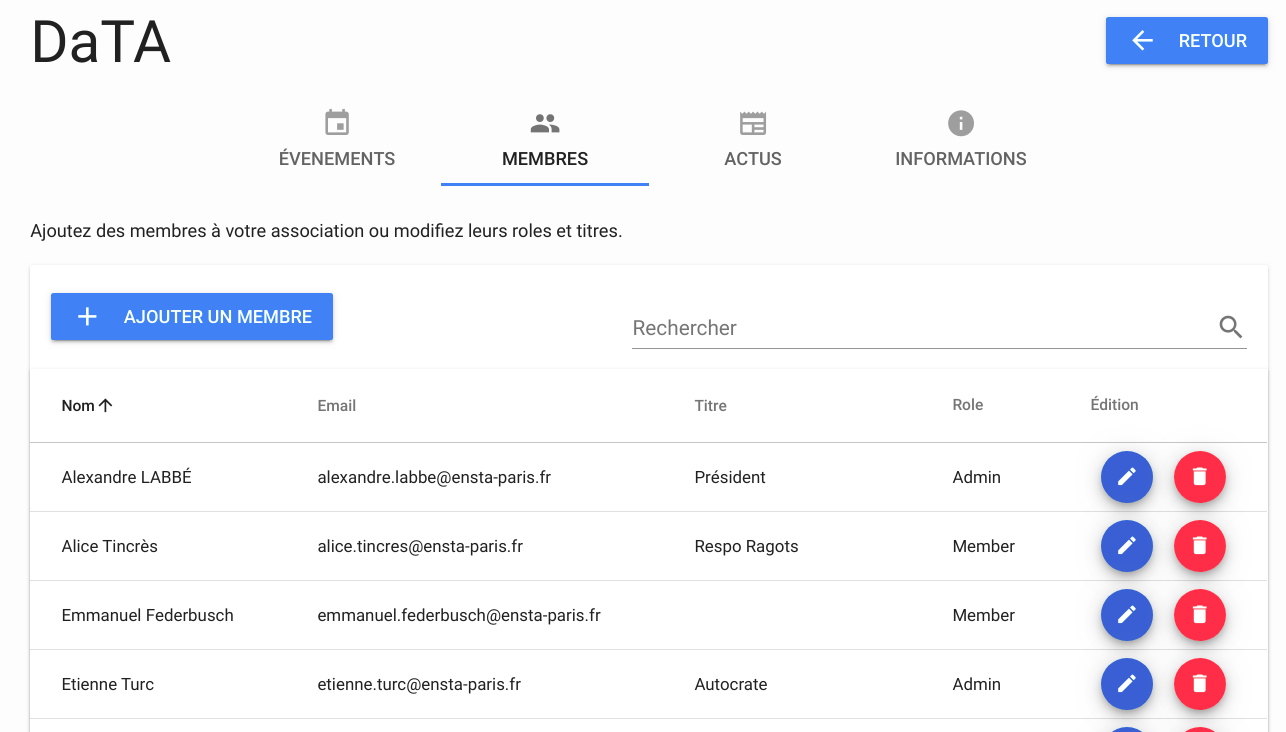Image resolution: width=1286 pixels, height=732 pixels.
Task: Click the back arrow in Retour button
Action: pos(1142,41)
